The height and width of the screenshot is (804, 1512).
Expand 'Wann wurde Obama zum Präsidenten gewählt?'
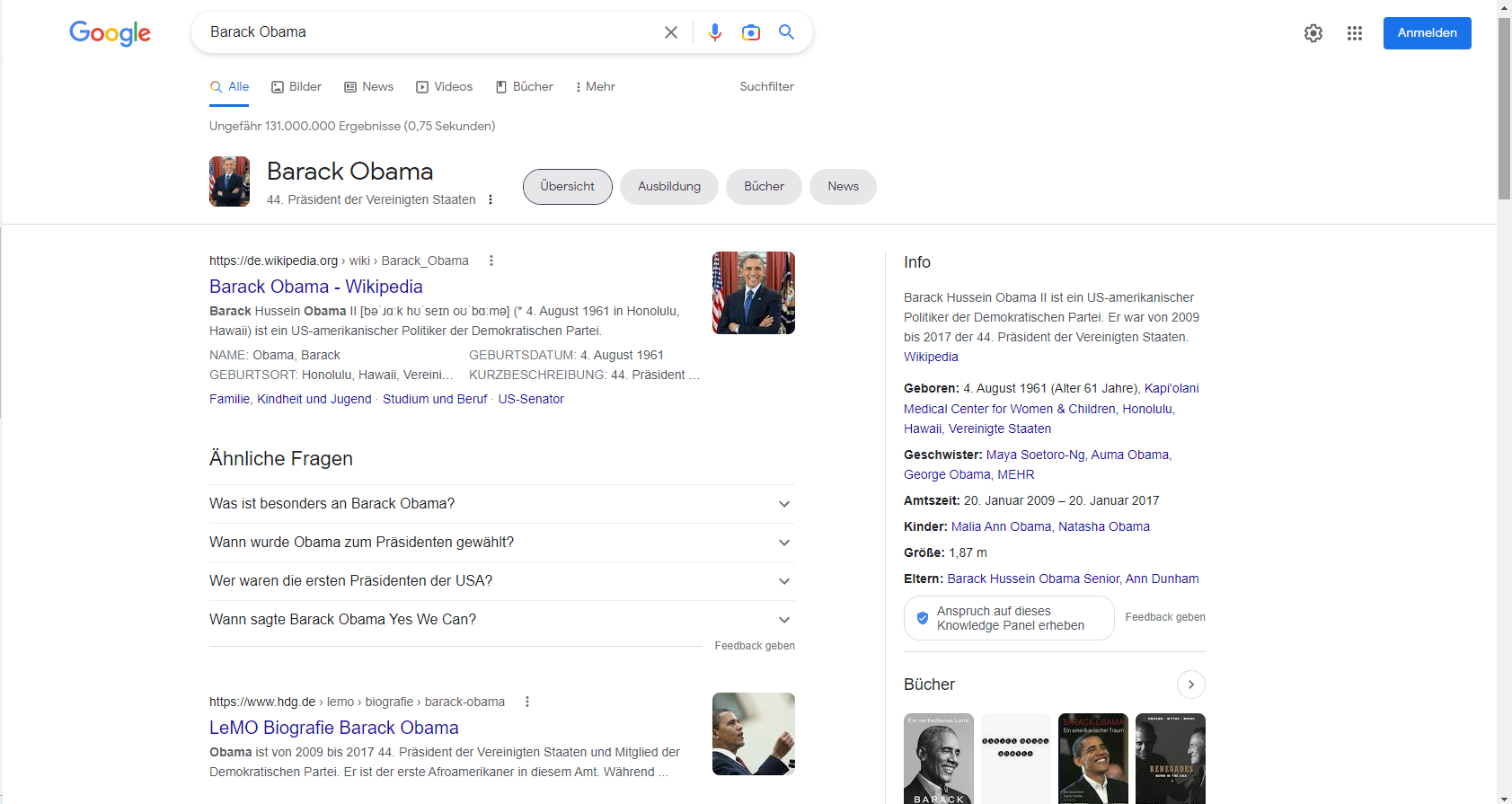tap(784, 543)
